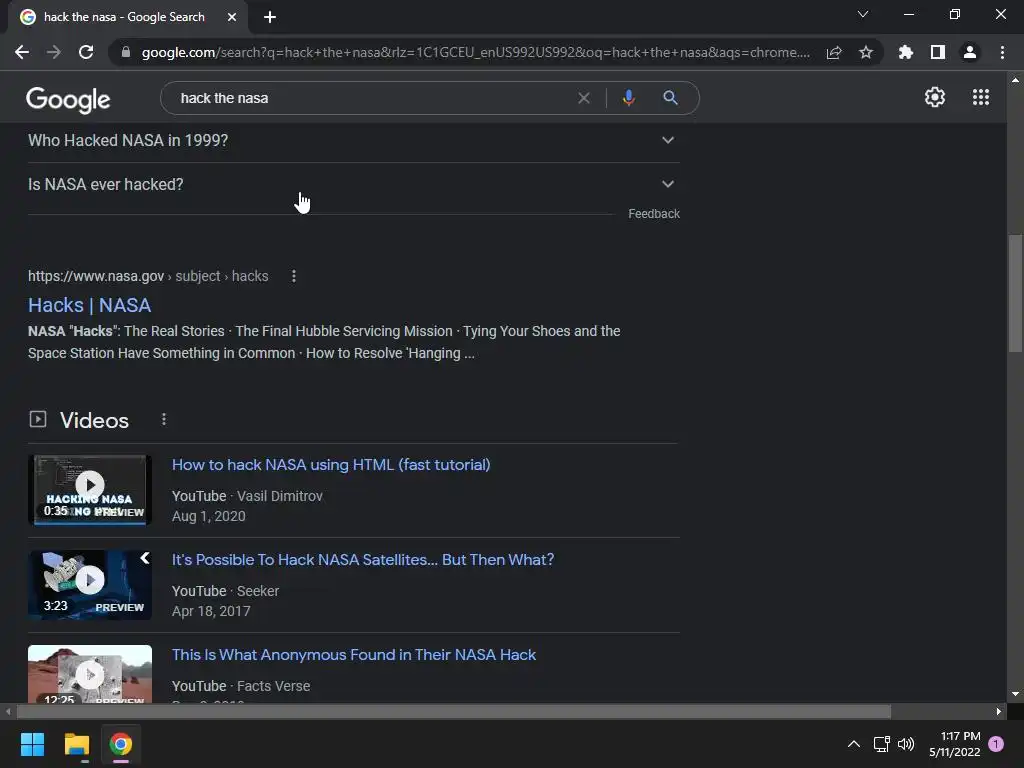Image resolution: width=1024 pixels, height=768 pixels.
Task: Go back to the previous page
Action: pyautogui.click(x=22, y=52)
